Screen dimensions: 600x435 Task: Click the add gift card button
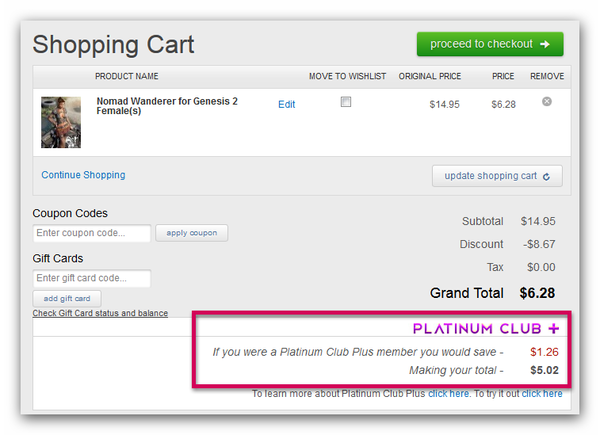[x=67, y=298]
